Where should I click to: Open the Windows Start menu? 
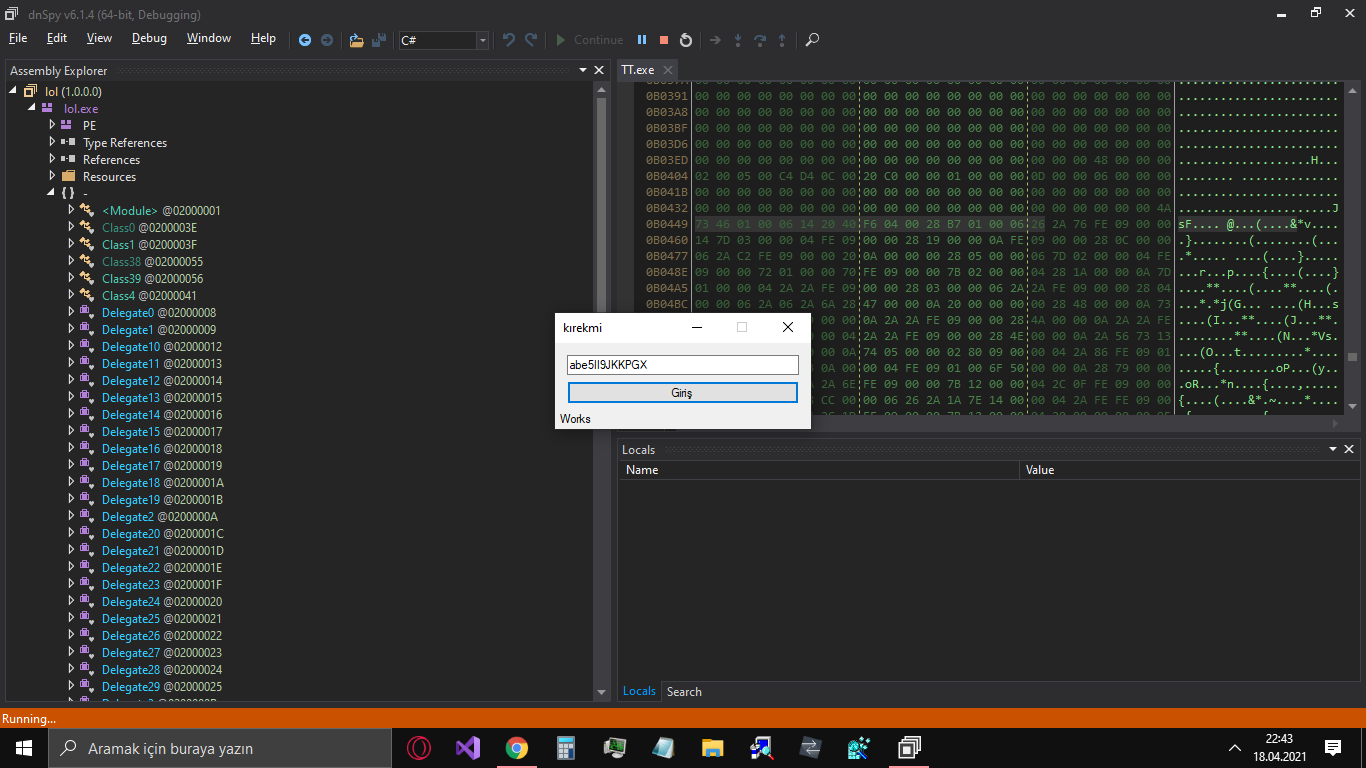tap(24, 748)
